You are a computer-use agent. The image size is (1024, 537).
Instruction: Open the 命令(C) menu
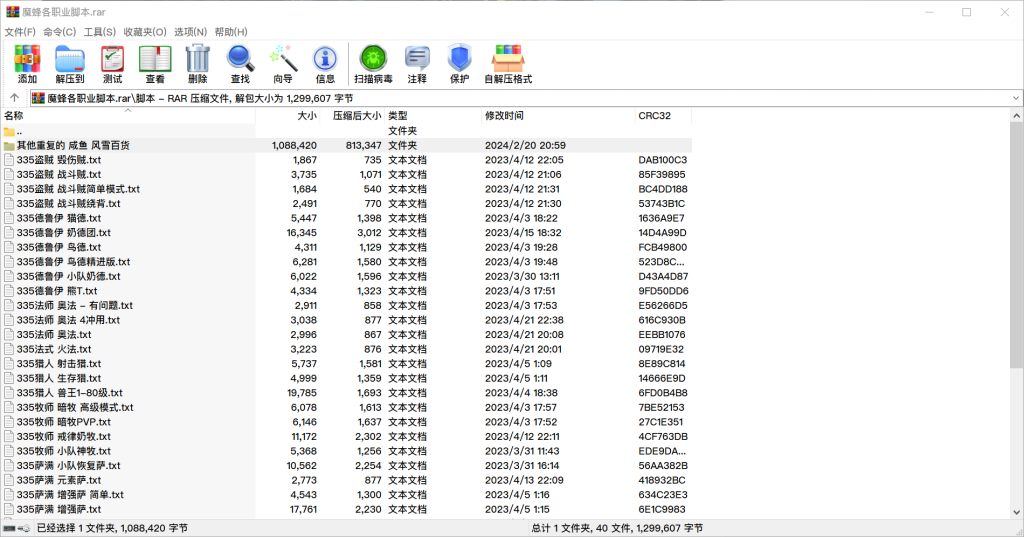coord(59,31)
